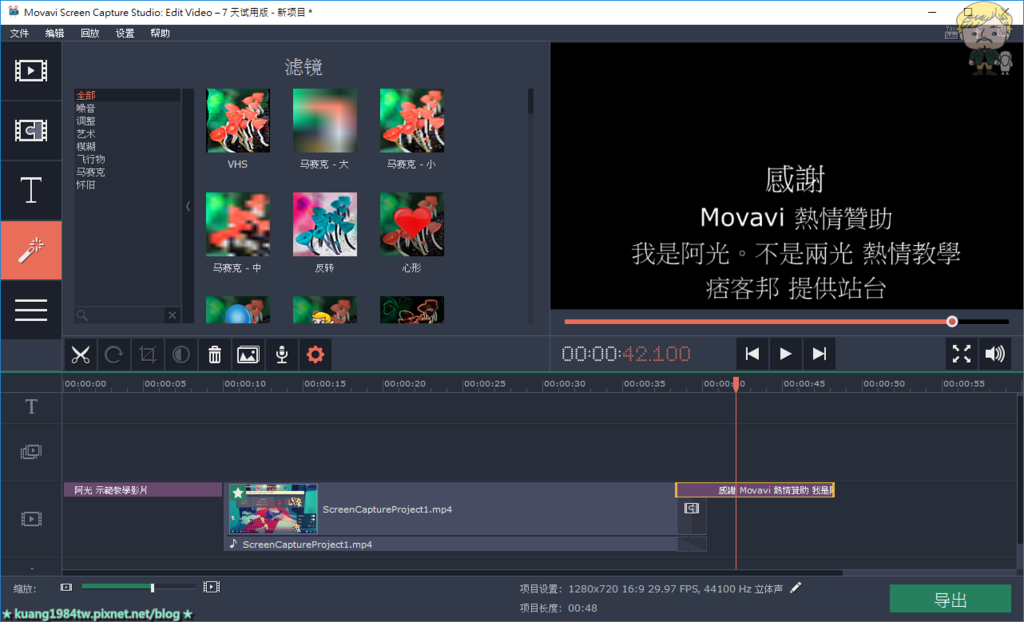
Task: Select the 全部 filter category
Action: [x=127, y=95]
